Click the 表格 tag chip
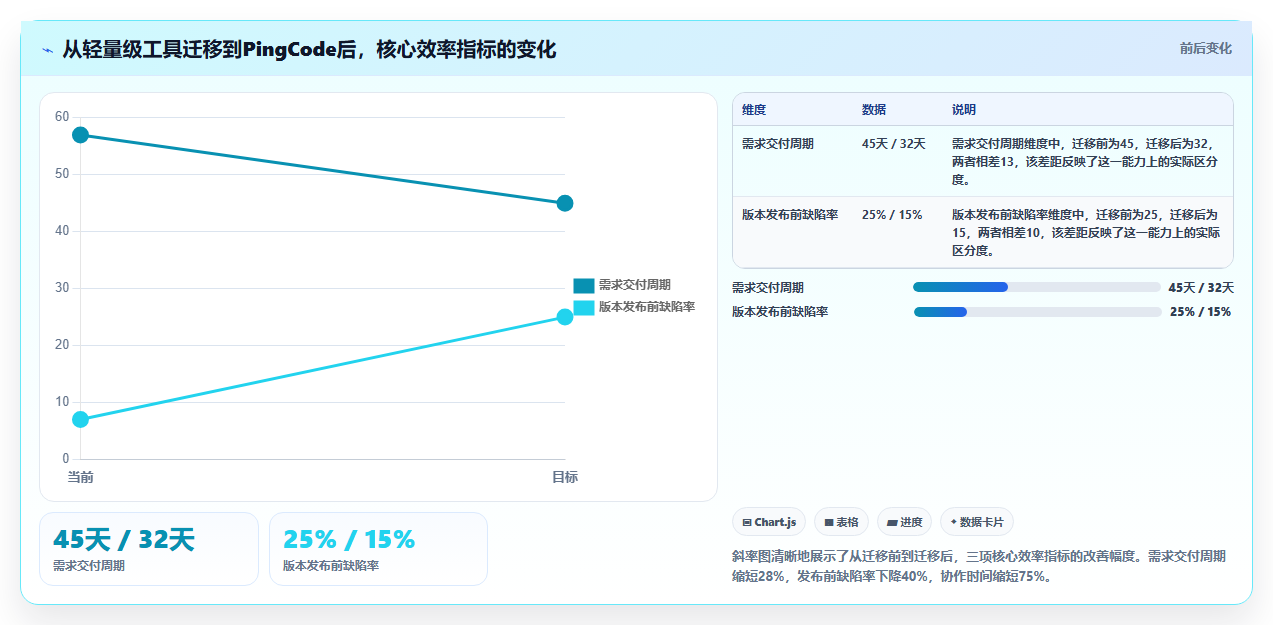 point(842,522)
